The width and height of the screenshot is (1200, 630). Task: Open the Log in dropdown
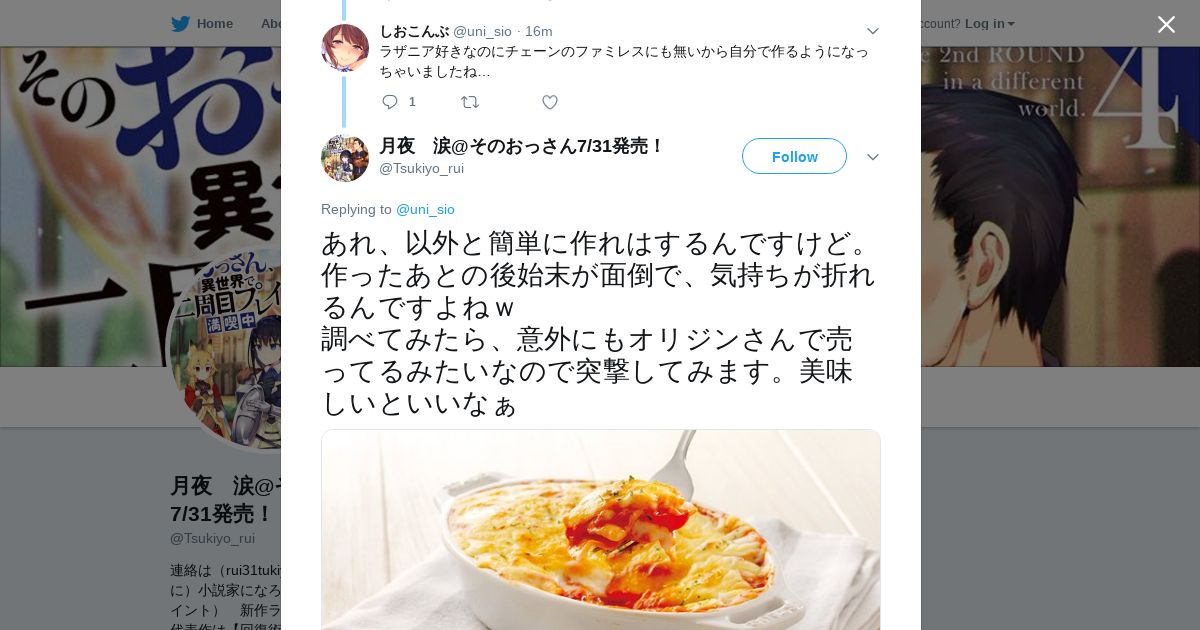(x=989, y=24)
